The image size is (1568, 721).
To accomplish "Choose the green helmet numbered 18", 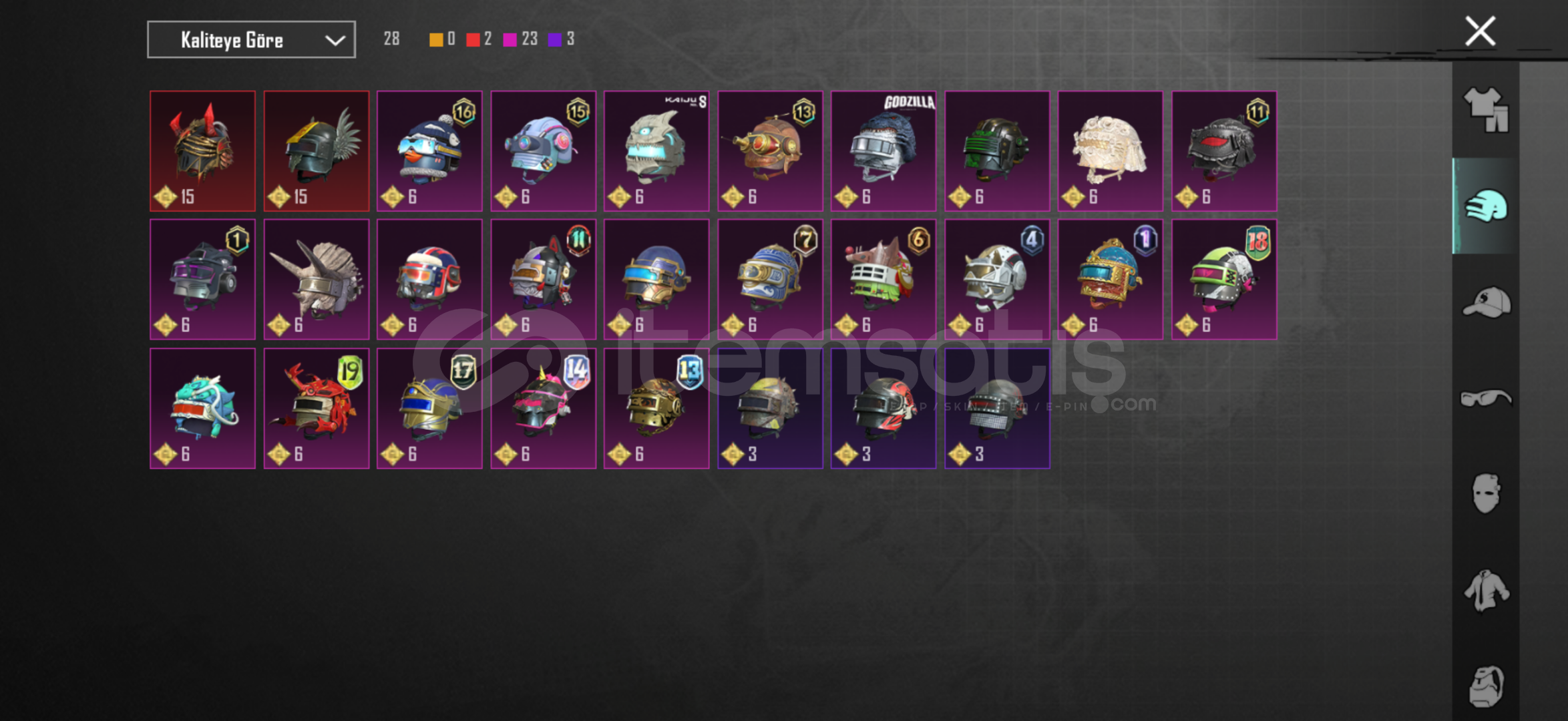I will point(1224,279).
